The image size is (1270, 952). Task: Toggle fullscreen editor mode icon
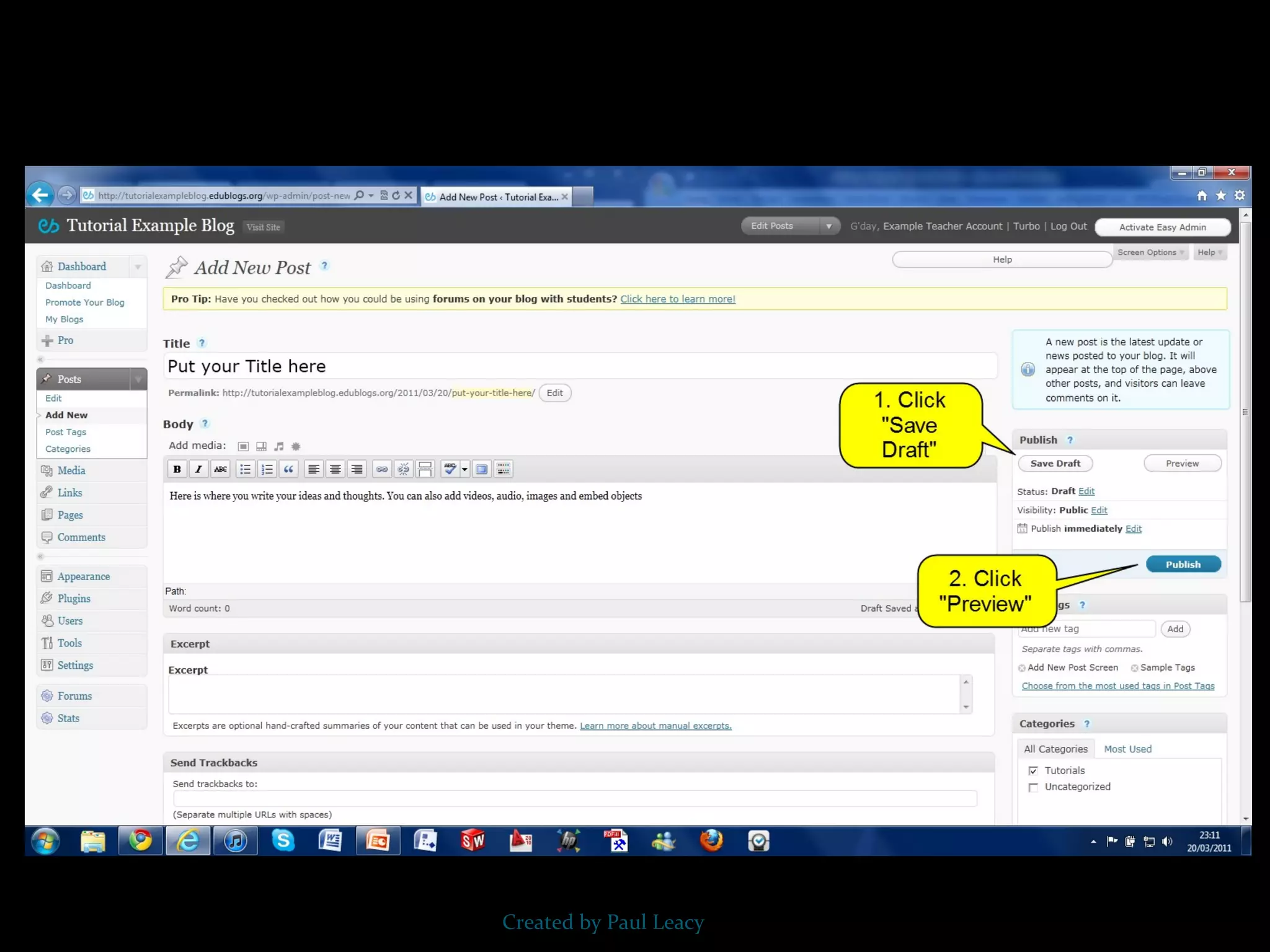click(x=482, y=469)
